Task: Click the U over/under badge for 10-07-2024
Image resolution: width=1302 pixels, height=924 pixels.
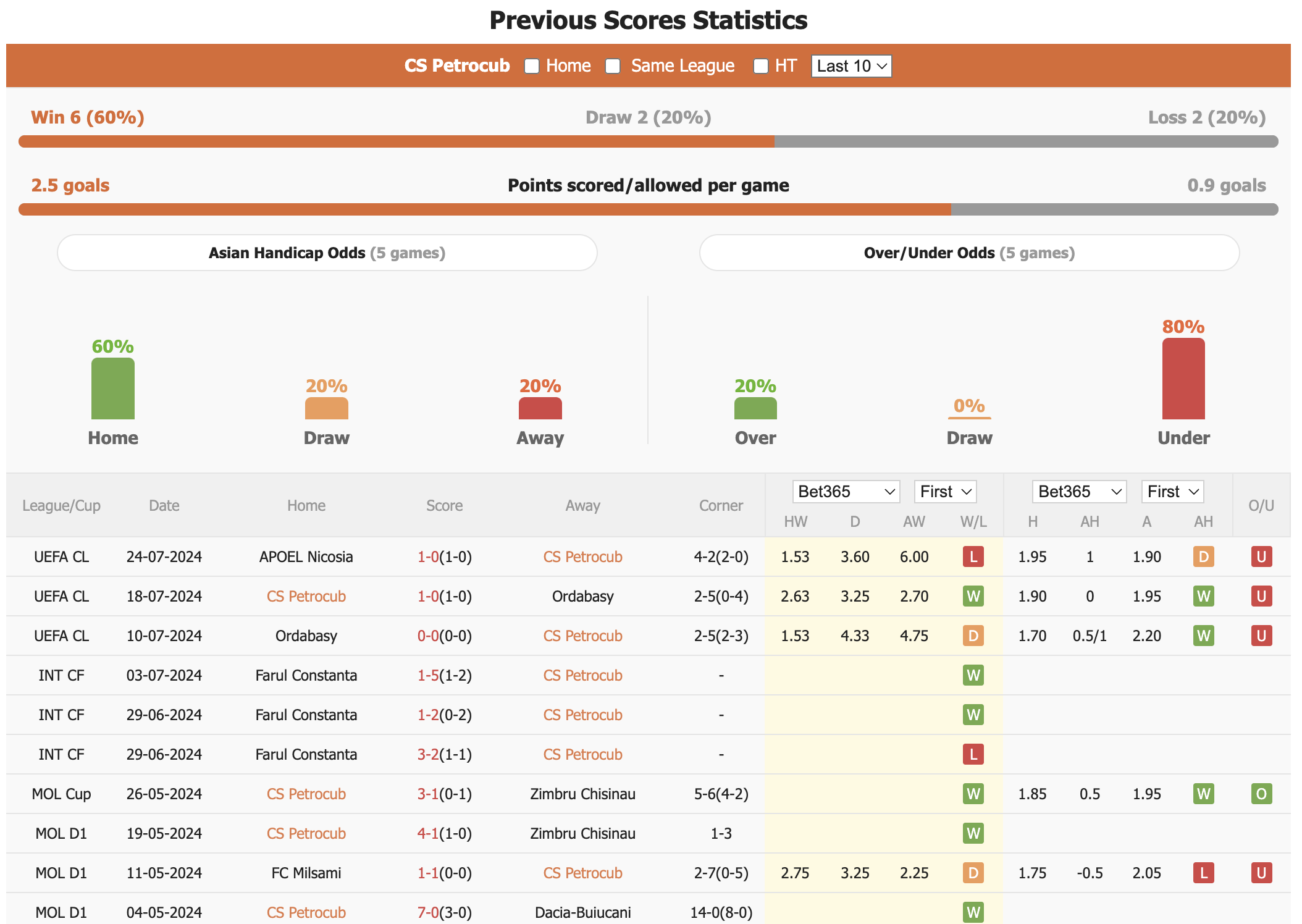Action: (x=1262, y=636)
